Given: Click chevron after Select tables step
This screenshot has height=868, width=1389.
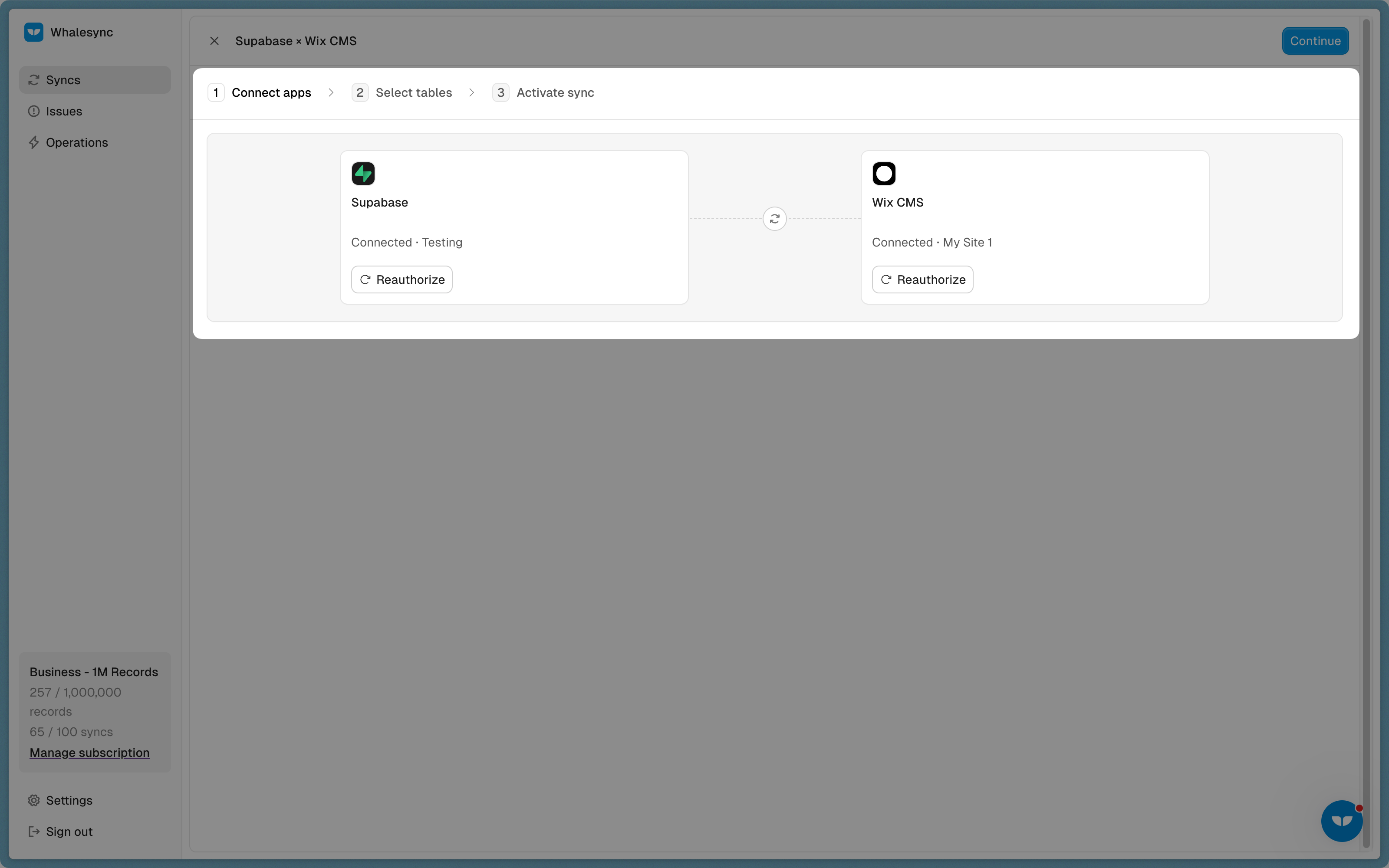Looking at the screenshot, I should click(472, 92).
